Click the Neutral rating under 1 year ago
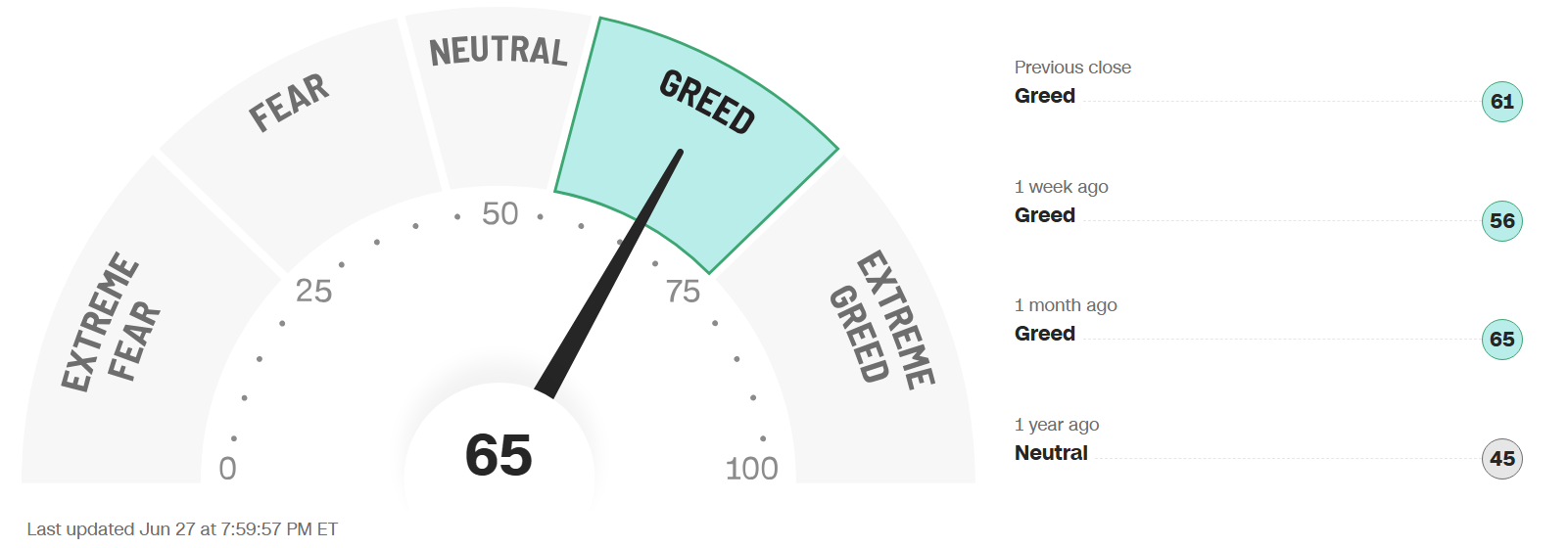The image size is (1568, 548). coord(1051,453)
